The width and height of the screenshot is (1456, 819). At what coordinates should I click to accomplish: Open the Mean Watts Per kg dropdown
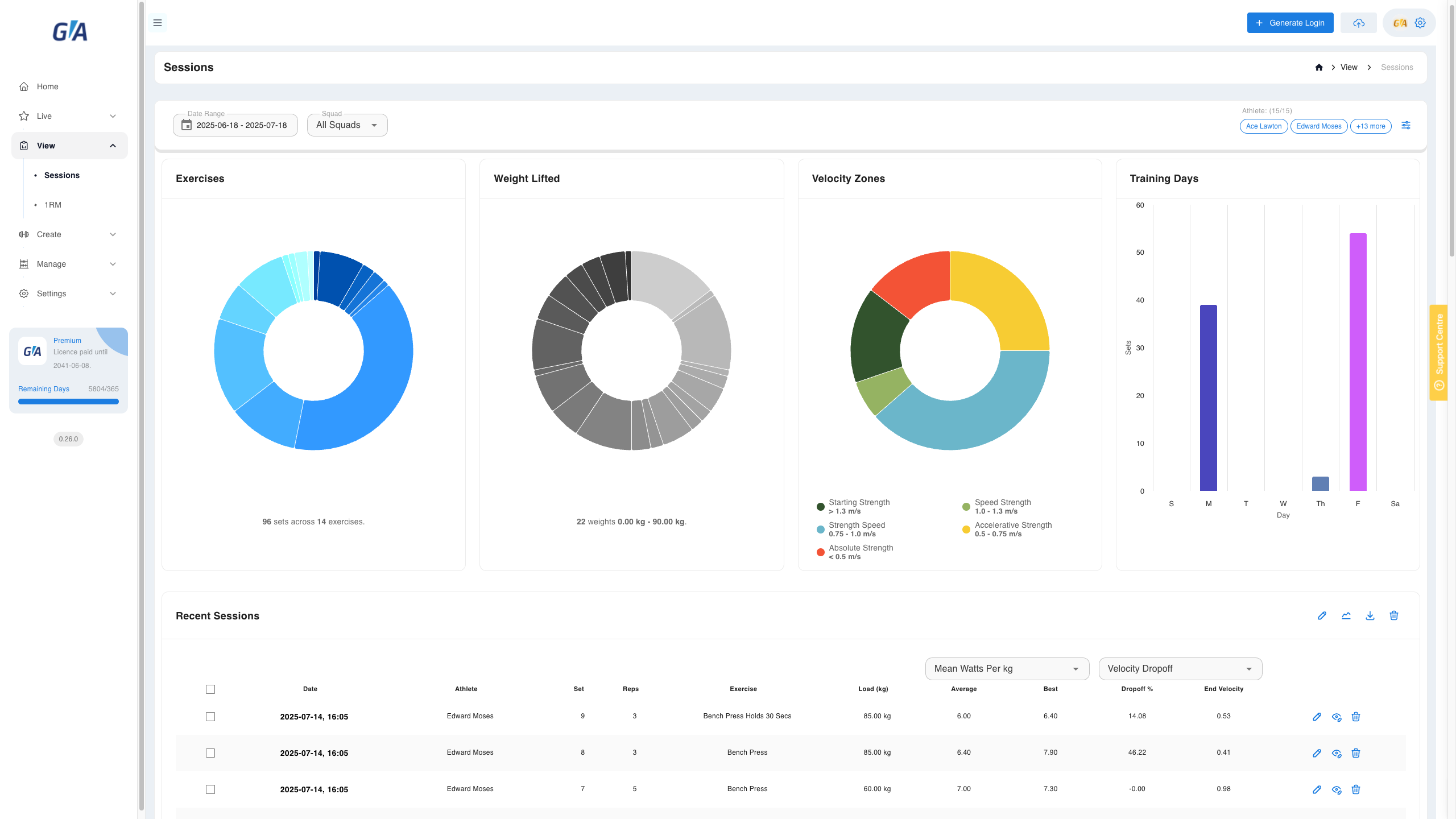click(1007, 669)
